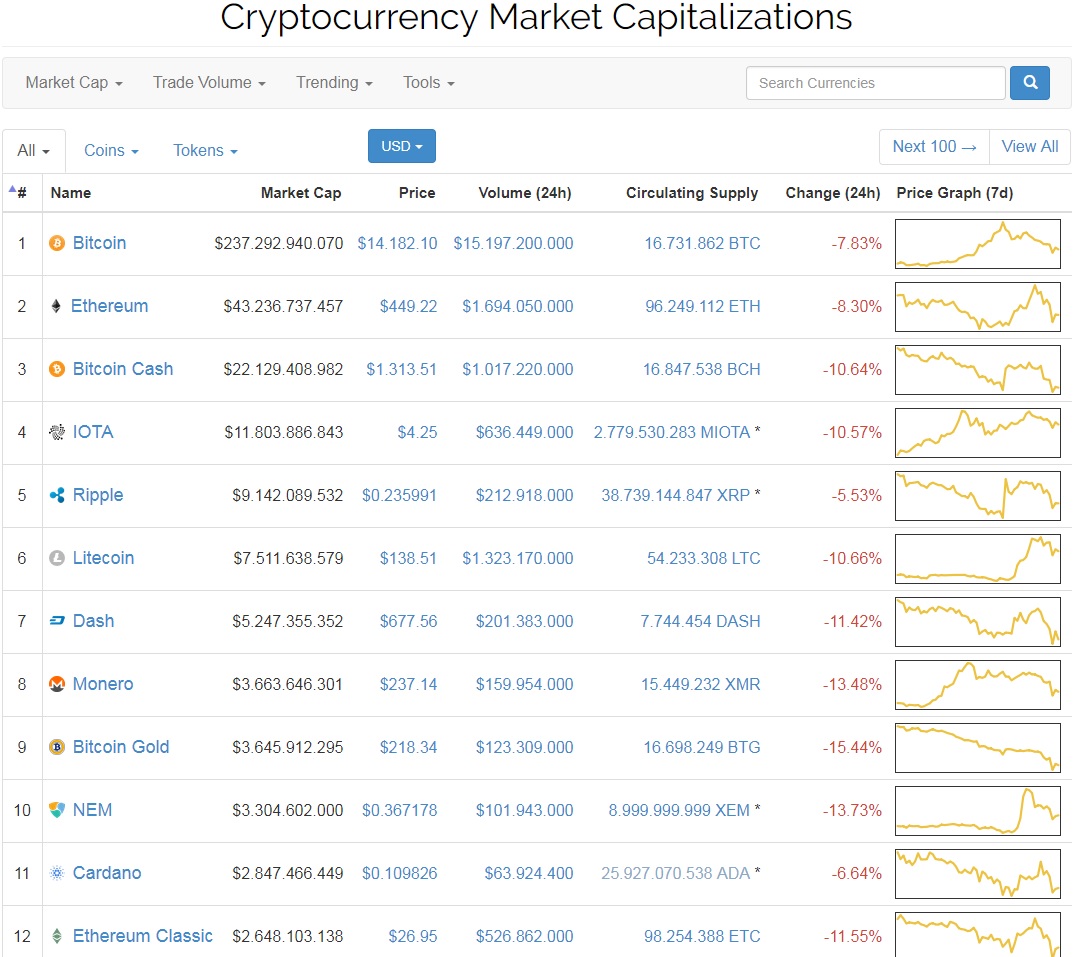Sort by Change (24h) column header
1089x957 pixels.
(833, 193)
